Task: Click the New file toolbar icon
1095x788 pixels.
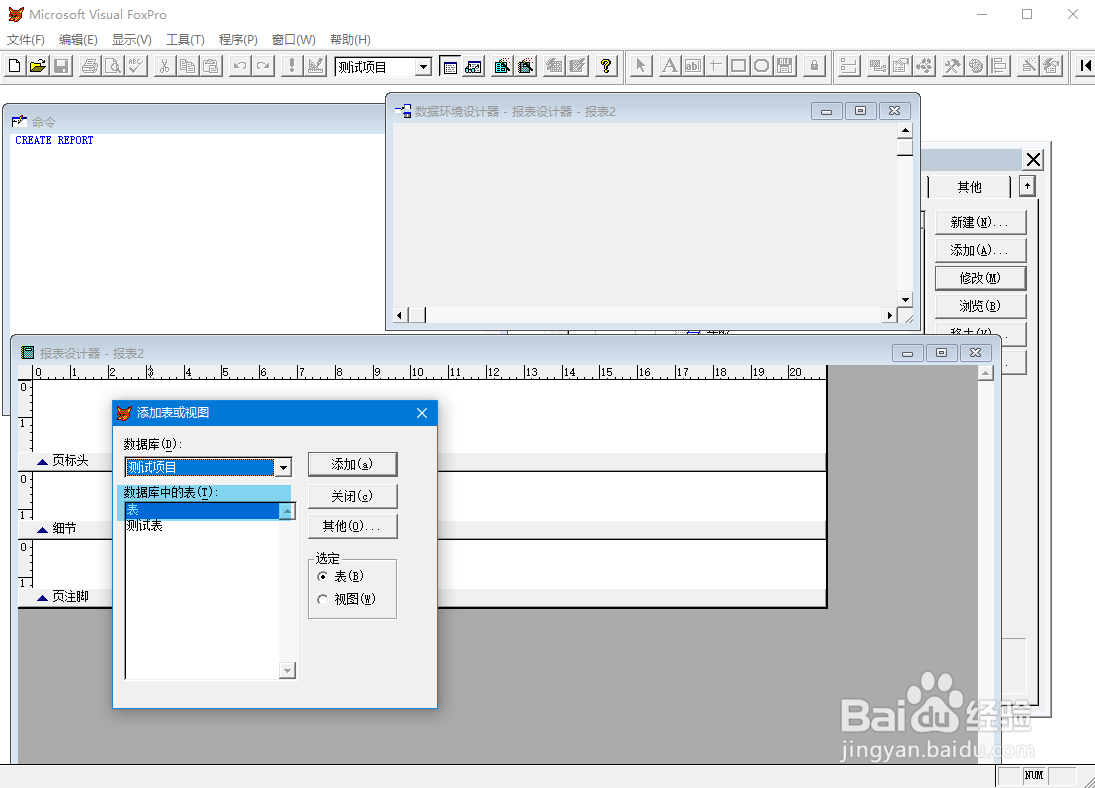Action: point(15,66)
